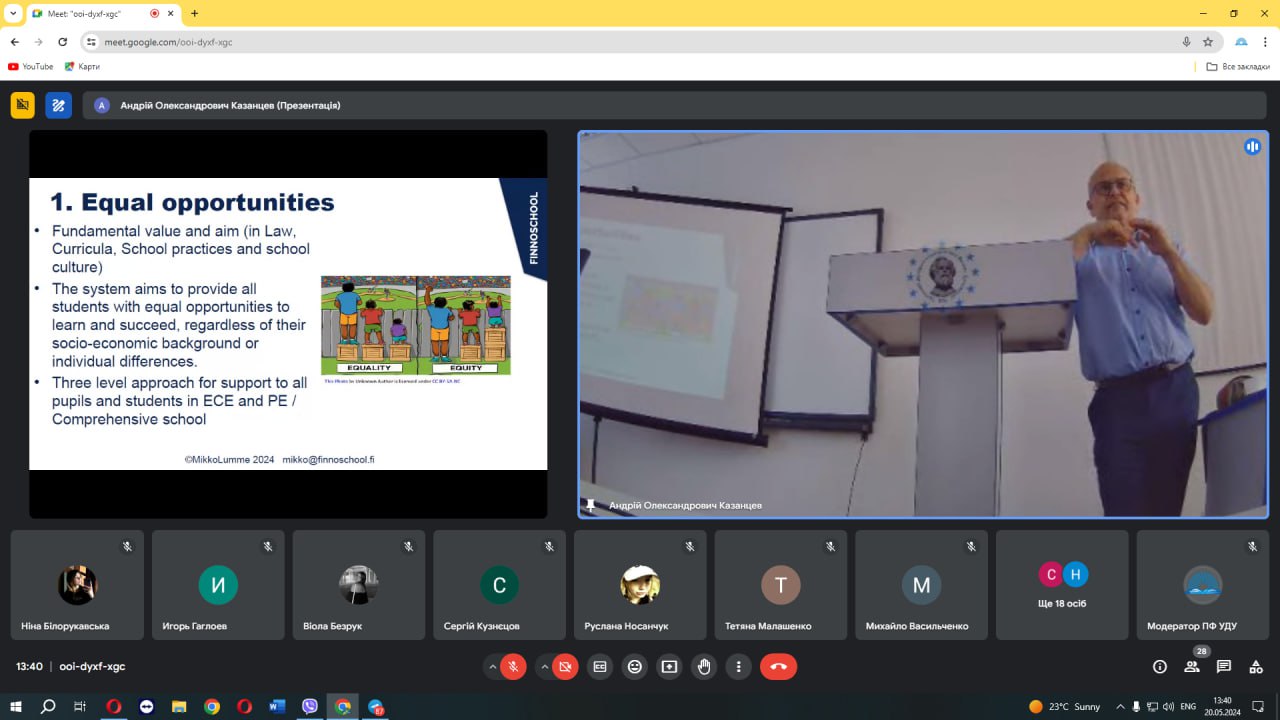Open the three-dot more options menu
The image size is (1280, 720).
click(x=738, y=666)
